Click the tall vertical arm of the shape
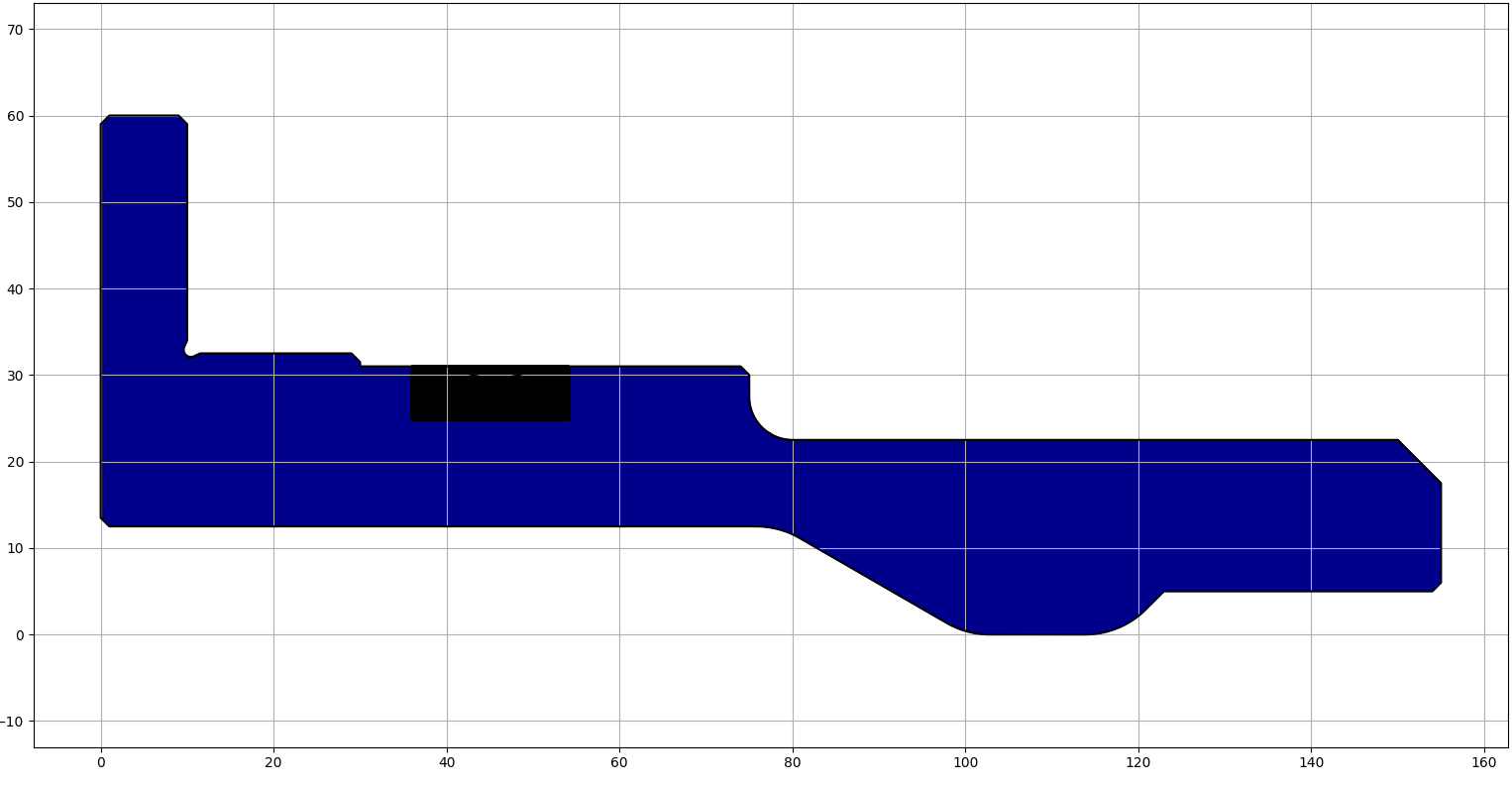 click(142, 228)
